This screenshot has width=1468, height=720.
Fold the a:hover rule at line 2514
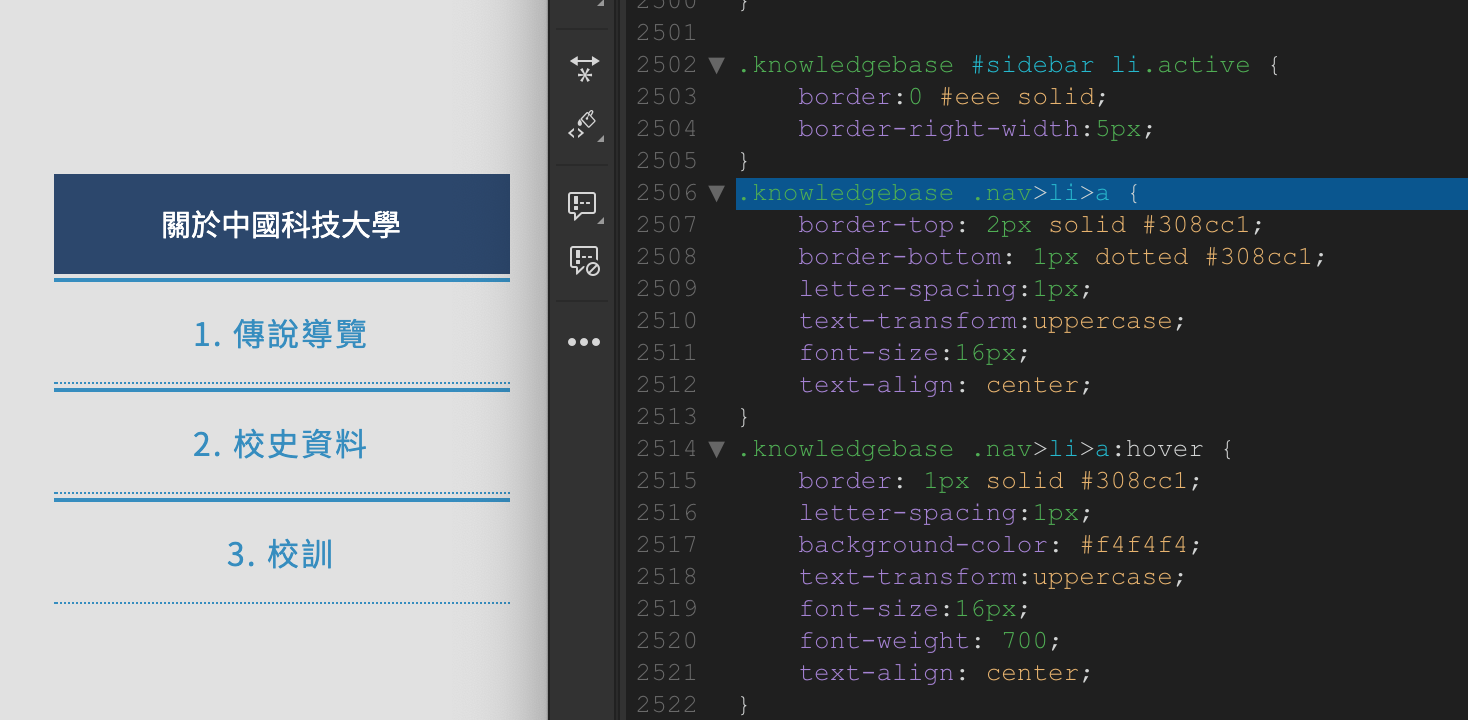click(716, 449)
